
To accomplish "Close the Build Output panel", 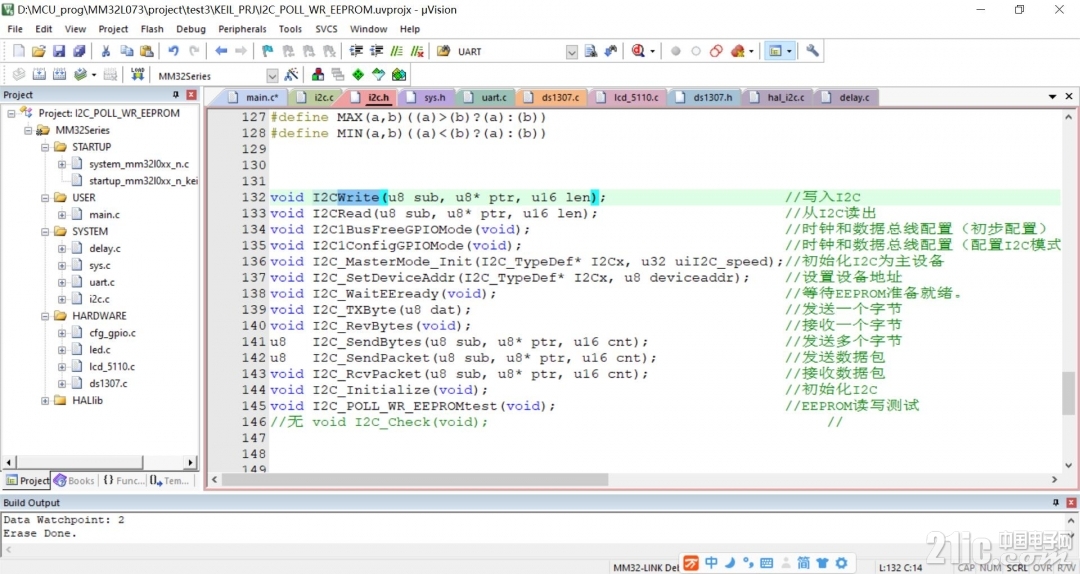I will click(x=1071, y=503).
